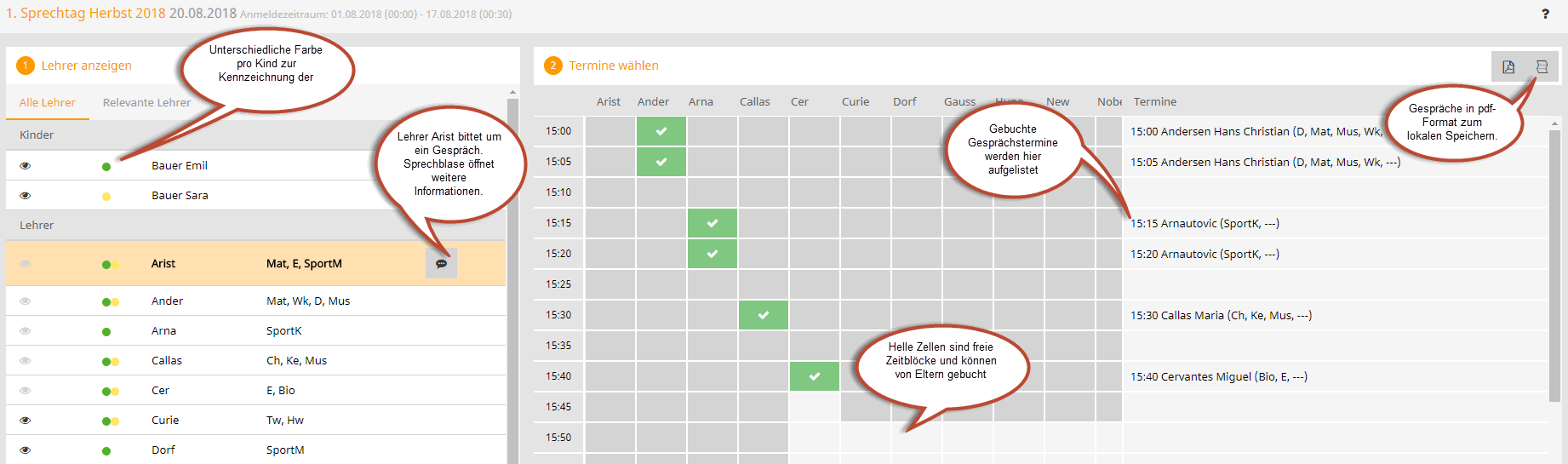The width and height of the screenshot is (1568, 464).
Task: Click the 15:20 Arna booked checkmark
Action: (712, 254)
